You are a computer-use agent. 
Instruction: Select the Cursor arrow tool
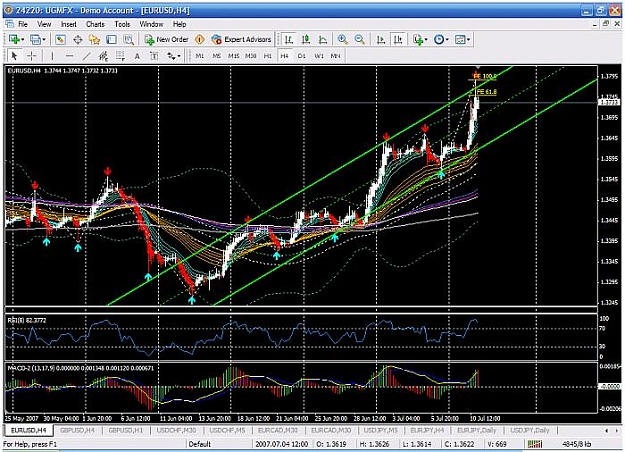[x=15, y=56]
